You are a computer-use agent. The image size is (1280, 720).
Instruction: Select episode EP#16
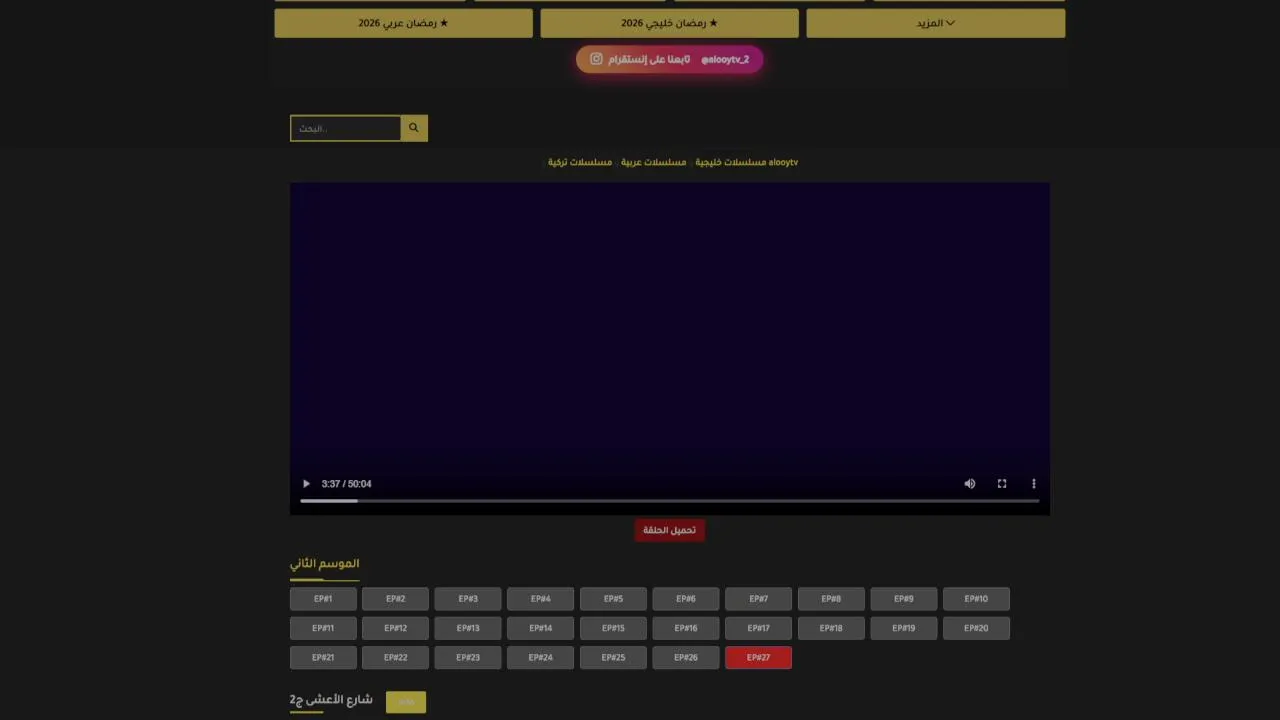pyautogui.click(x=686, y=628)
